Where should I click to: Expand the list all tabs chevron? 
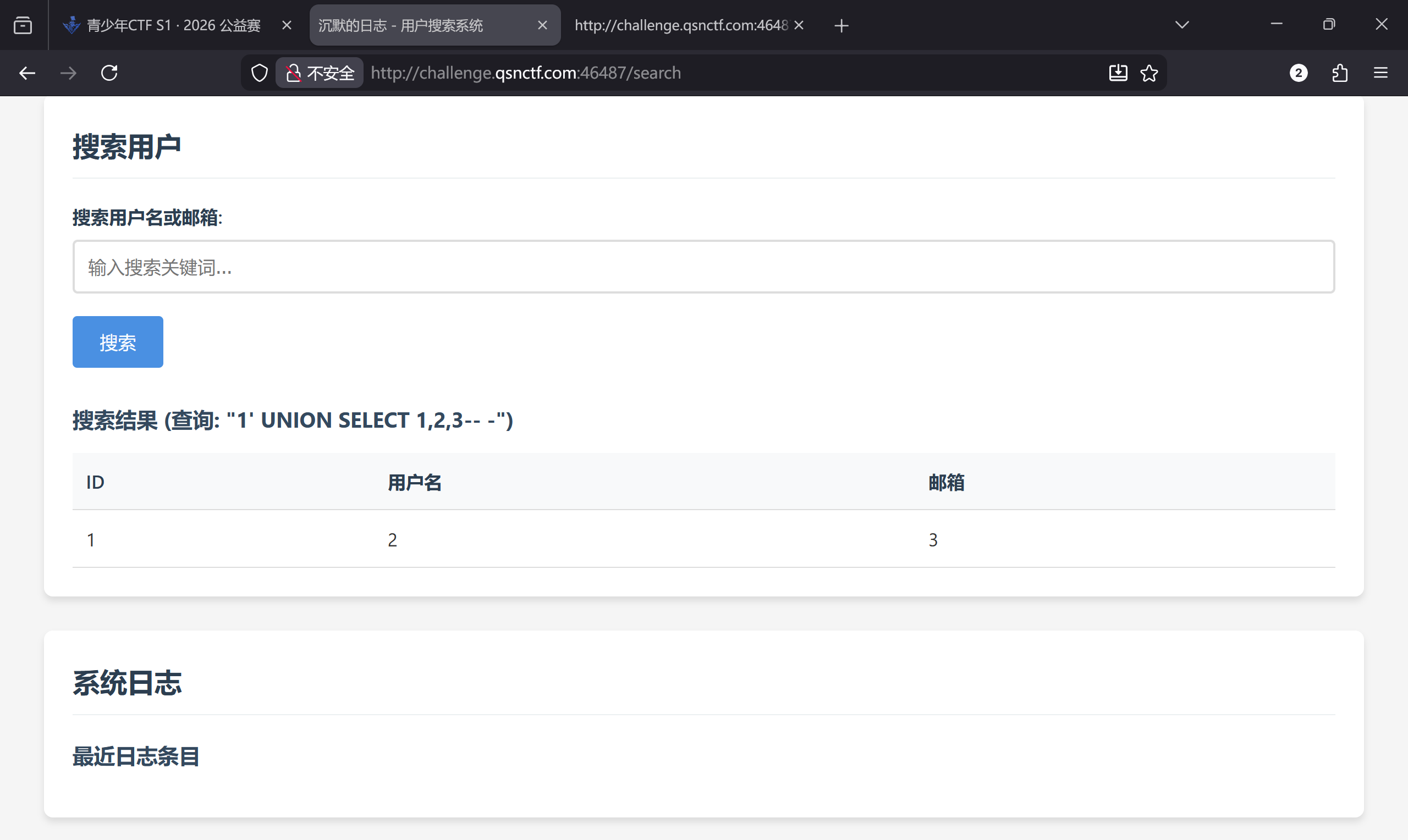[x=1181, y=25]
